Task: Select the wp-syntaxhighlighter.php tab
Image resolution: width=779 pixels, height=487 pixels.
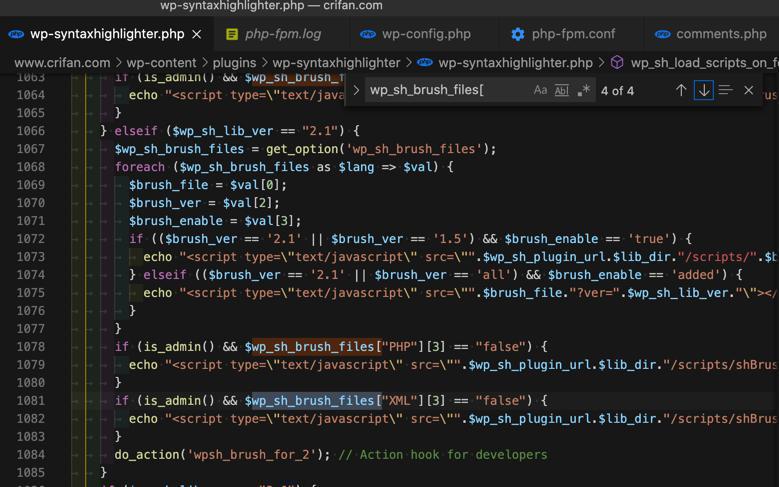Action: point(107,34)
